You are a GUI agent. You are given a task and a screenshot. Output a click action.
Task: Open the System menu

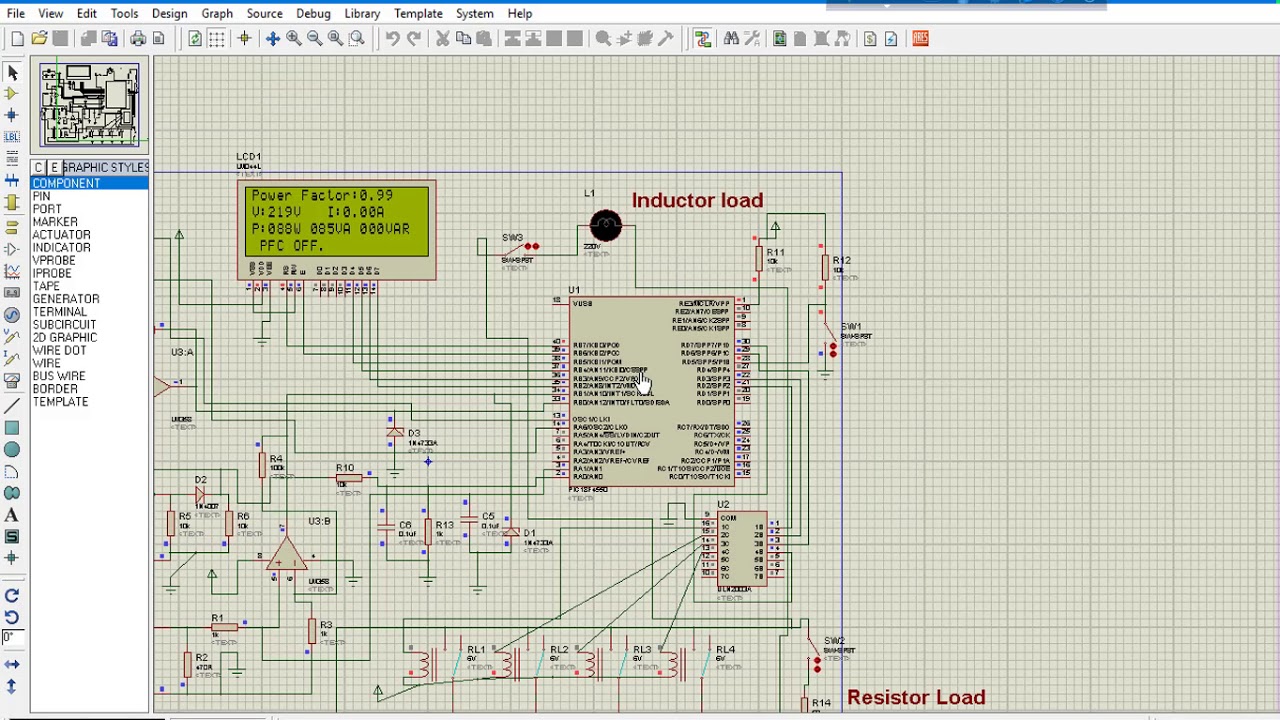coord(475,13)
